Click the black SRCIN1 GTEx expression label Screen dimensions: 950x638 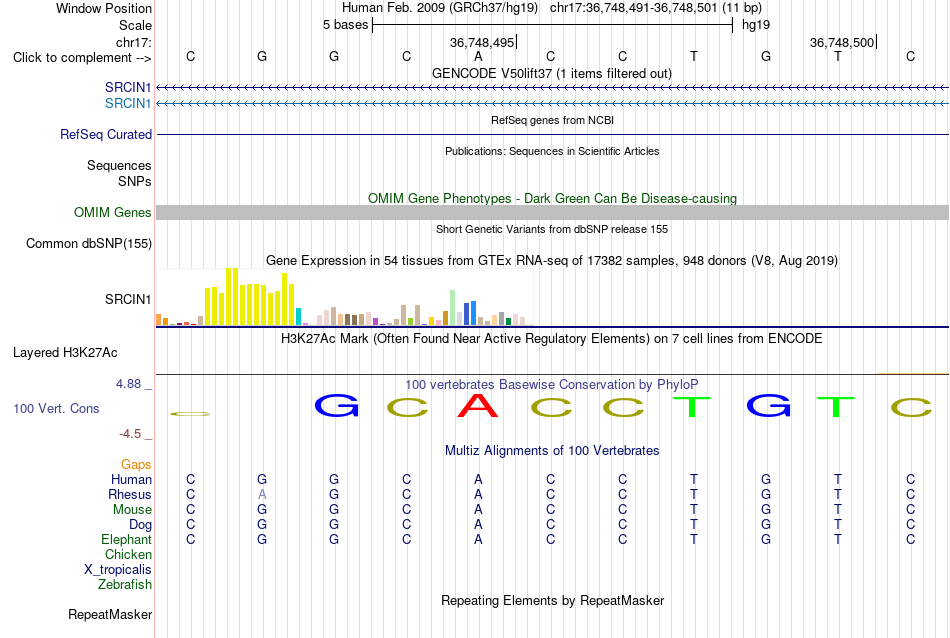click(x=128, y=299)
